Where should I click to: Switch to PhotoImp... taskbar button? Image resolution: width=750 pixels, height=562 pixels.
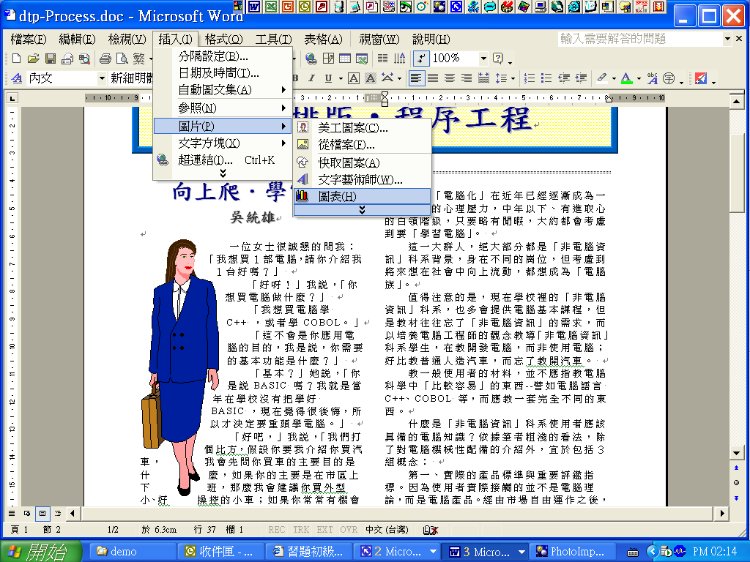coord(572,551)
